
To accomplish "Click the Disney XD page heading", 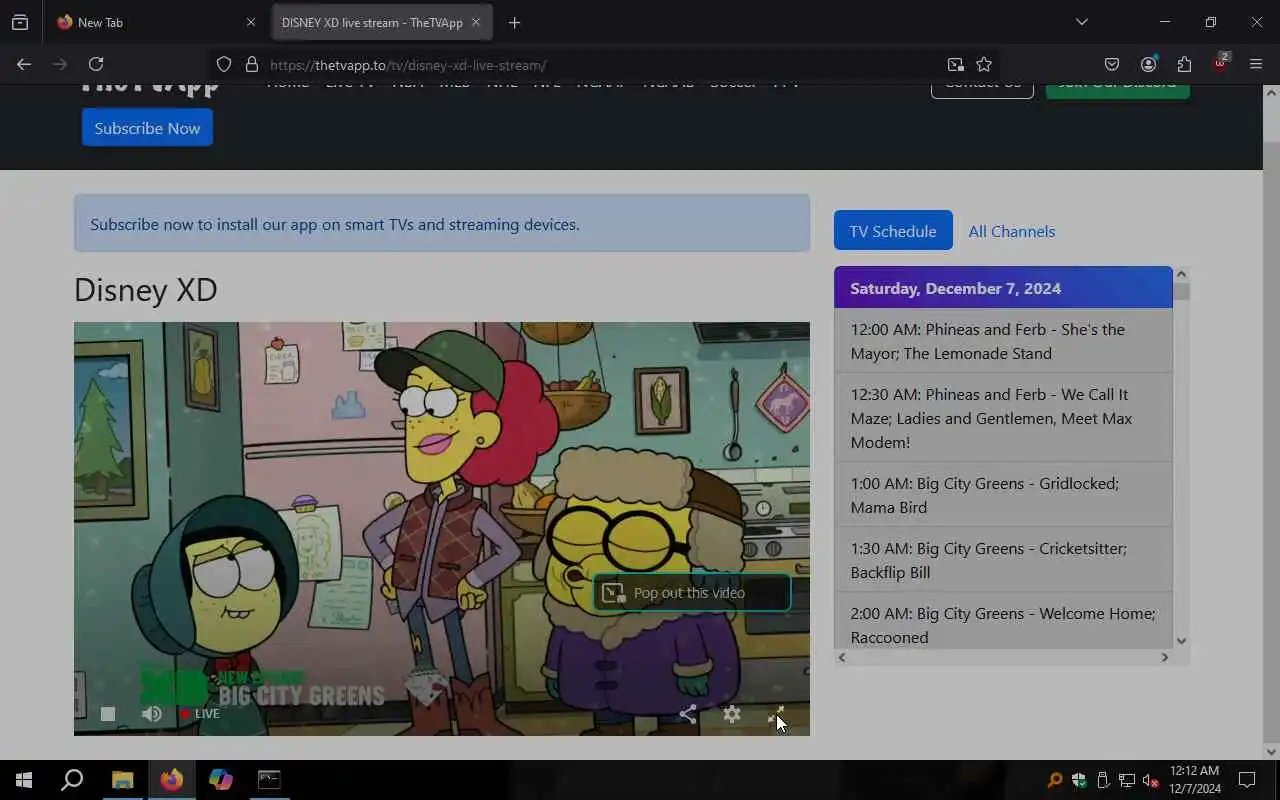I will (x=146, y=290).
